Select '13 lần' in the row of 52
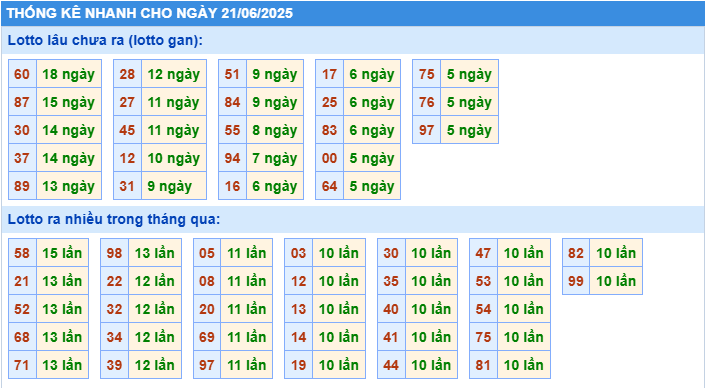The width and height of the screenshot is (707, 388). [62, 309]
